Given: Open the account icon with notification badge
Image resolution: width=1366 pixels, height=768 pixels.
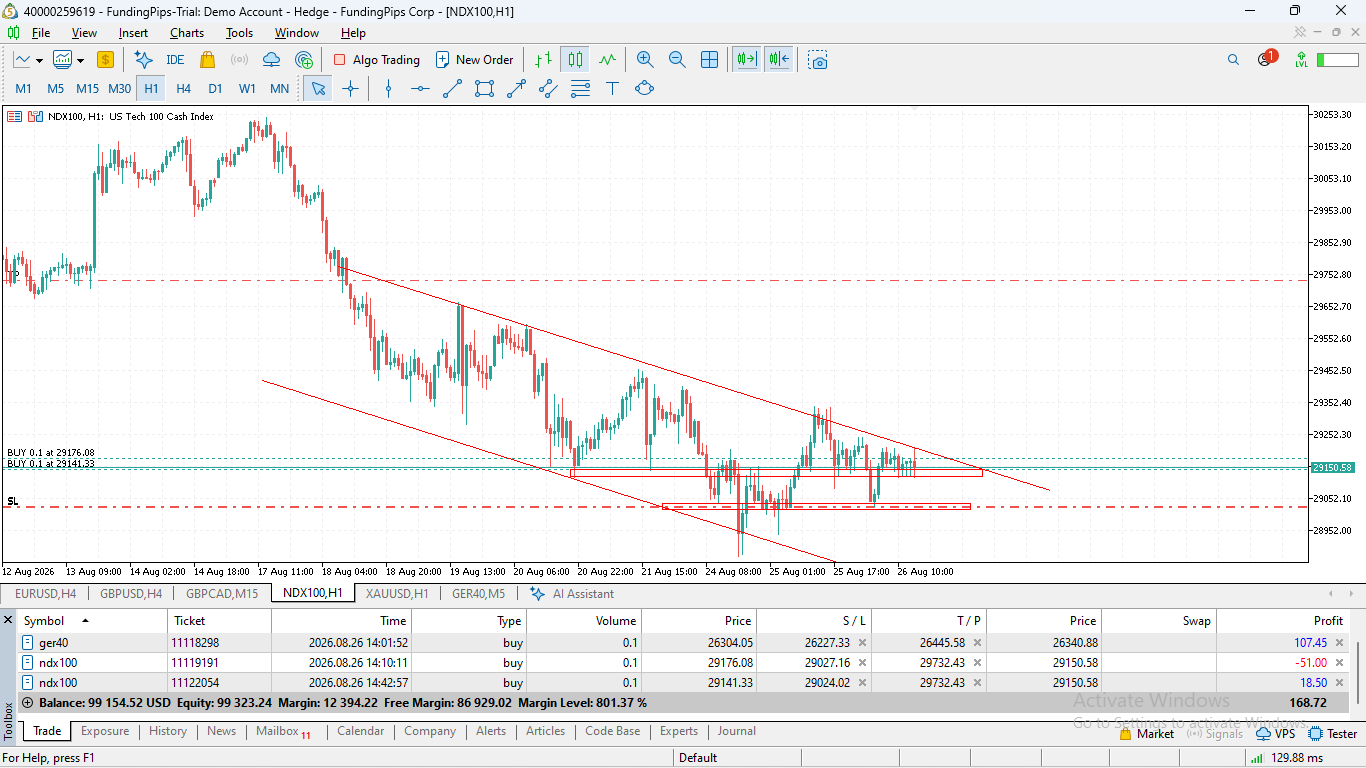Looking at the screenshot, I should (x=1266, y=58).
